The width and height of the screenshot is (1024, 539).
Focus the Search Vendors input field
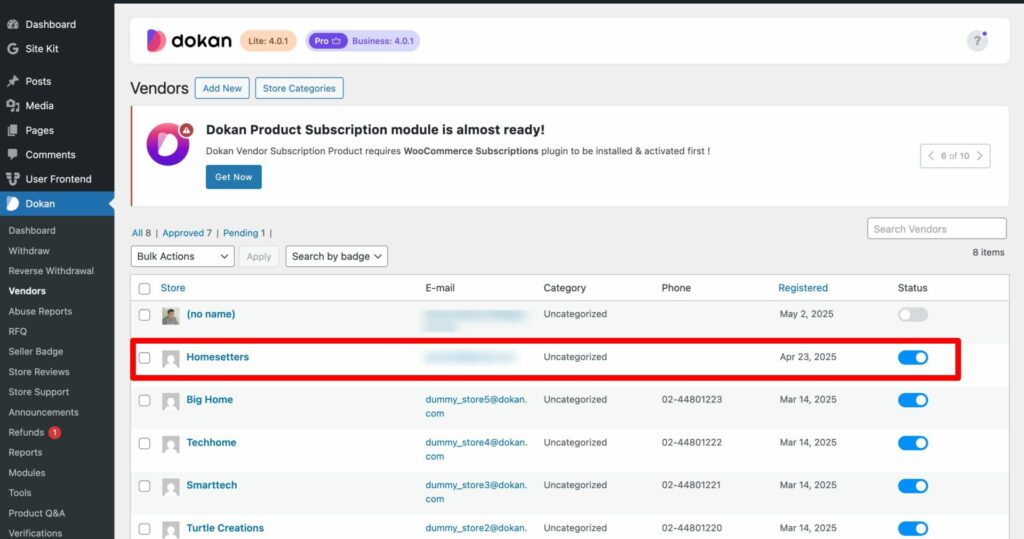936,229
